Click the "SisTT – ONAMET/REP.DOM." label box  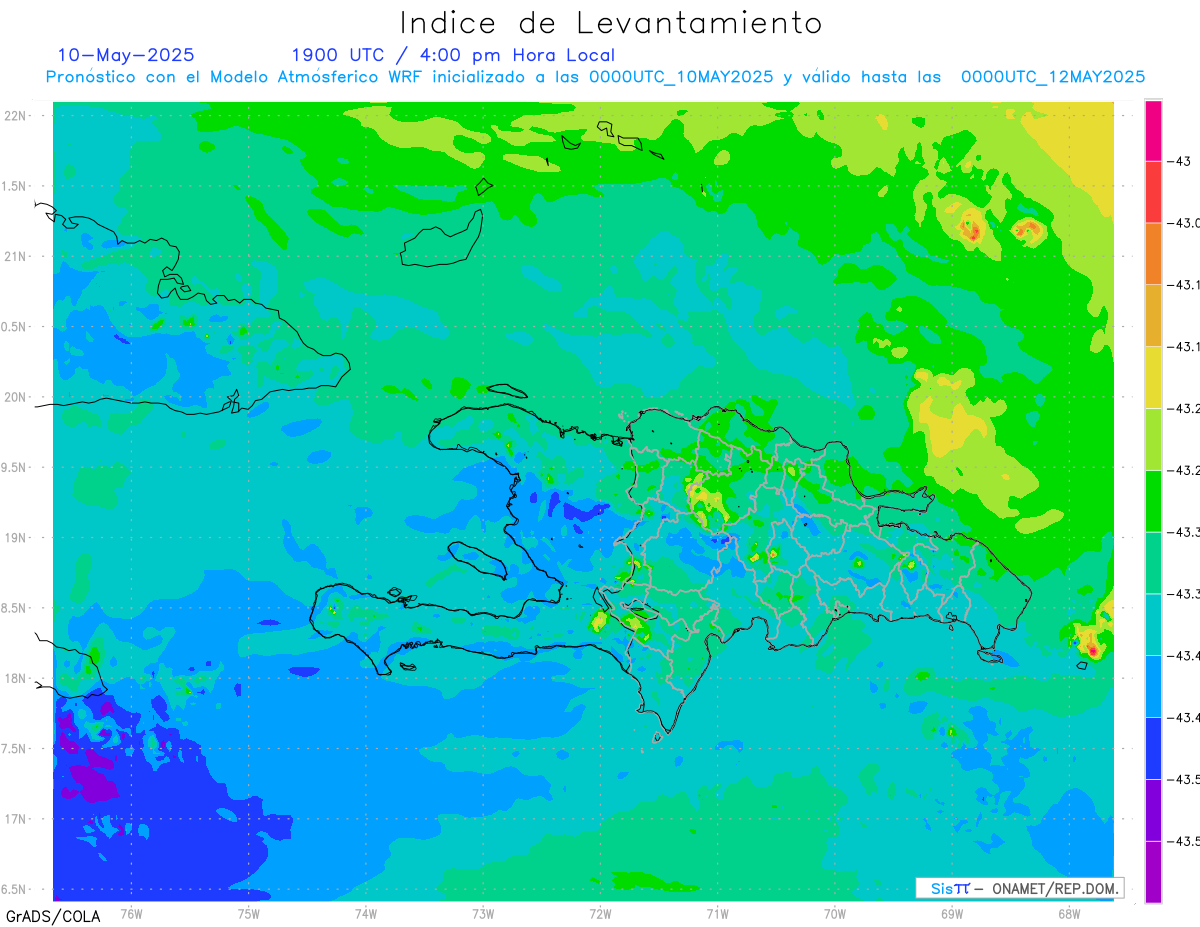pos(1020,888)
